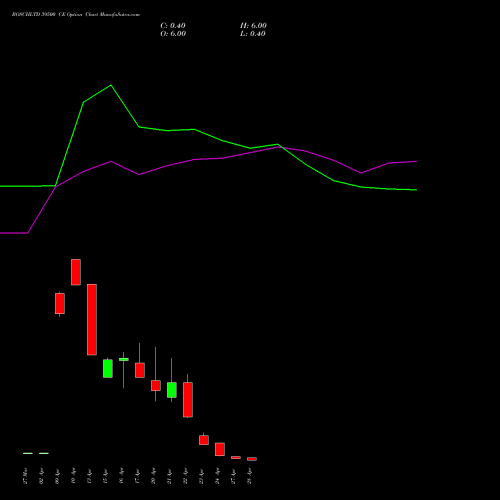500x500 pixels.
Task: Click the right end of green line
Action: (x=416, y=190)
